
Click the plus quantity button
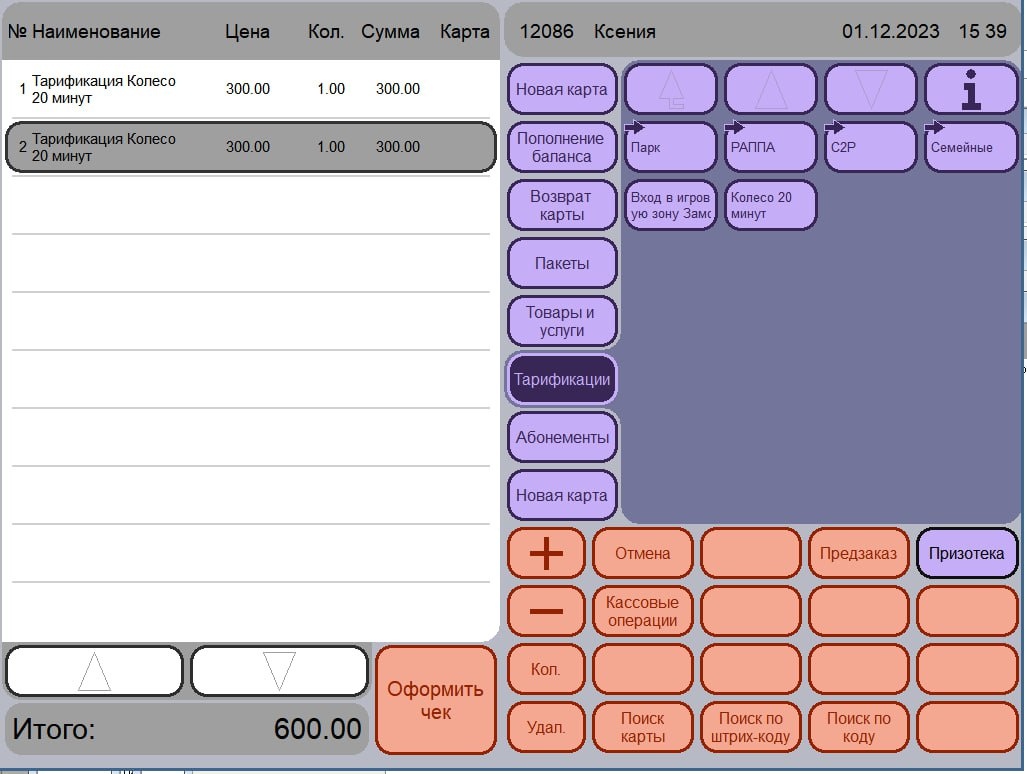pyautogui.click(x=546, y=553)
